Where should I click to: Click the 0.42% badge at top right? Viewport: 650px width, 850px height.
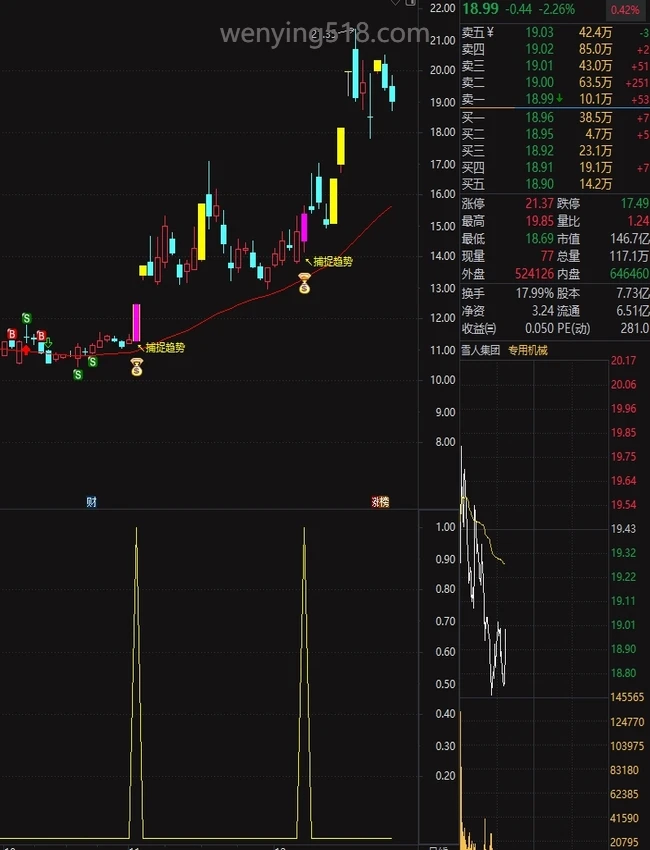pyautogui.click(x=624, y=10)
